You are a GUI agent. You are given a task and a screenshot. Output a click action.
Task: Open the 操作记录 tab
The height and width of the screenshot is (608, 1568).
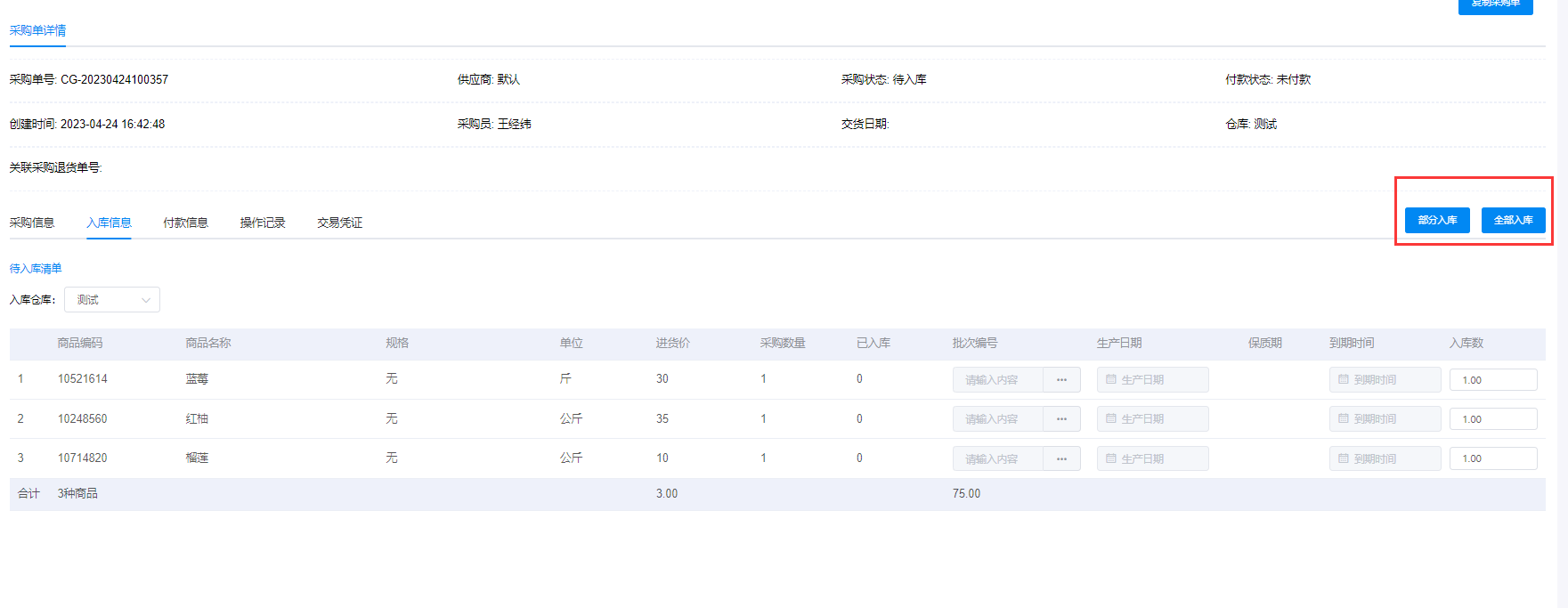coord(263,223)
